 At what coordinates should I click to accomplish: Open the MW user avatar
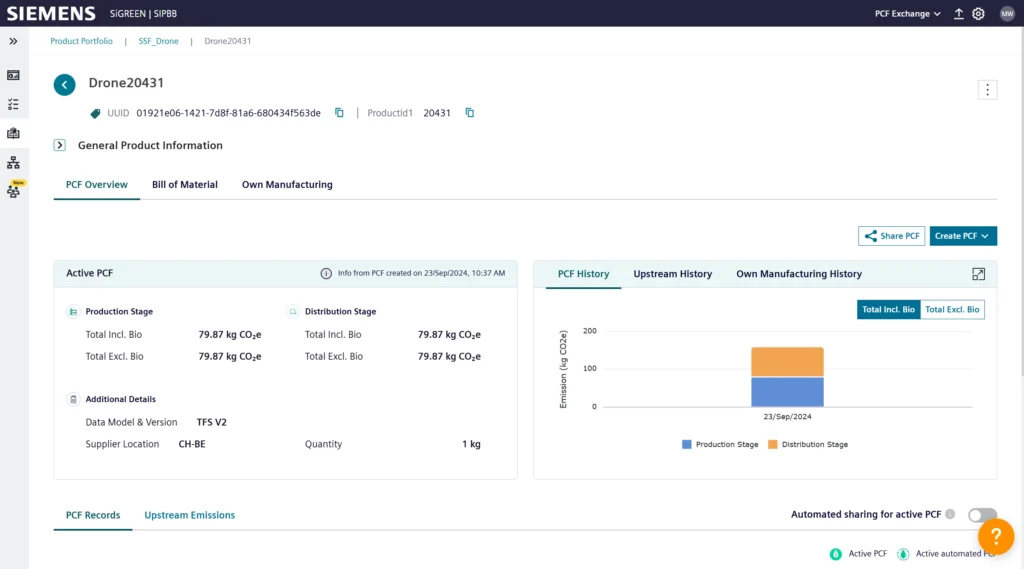pyautogui.click(x=1007, y=14)
